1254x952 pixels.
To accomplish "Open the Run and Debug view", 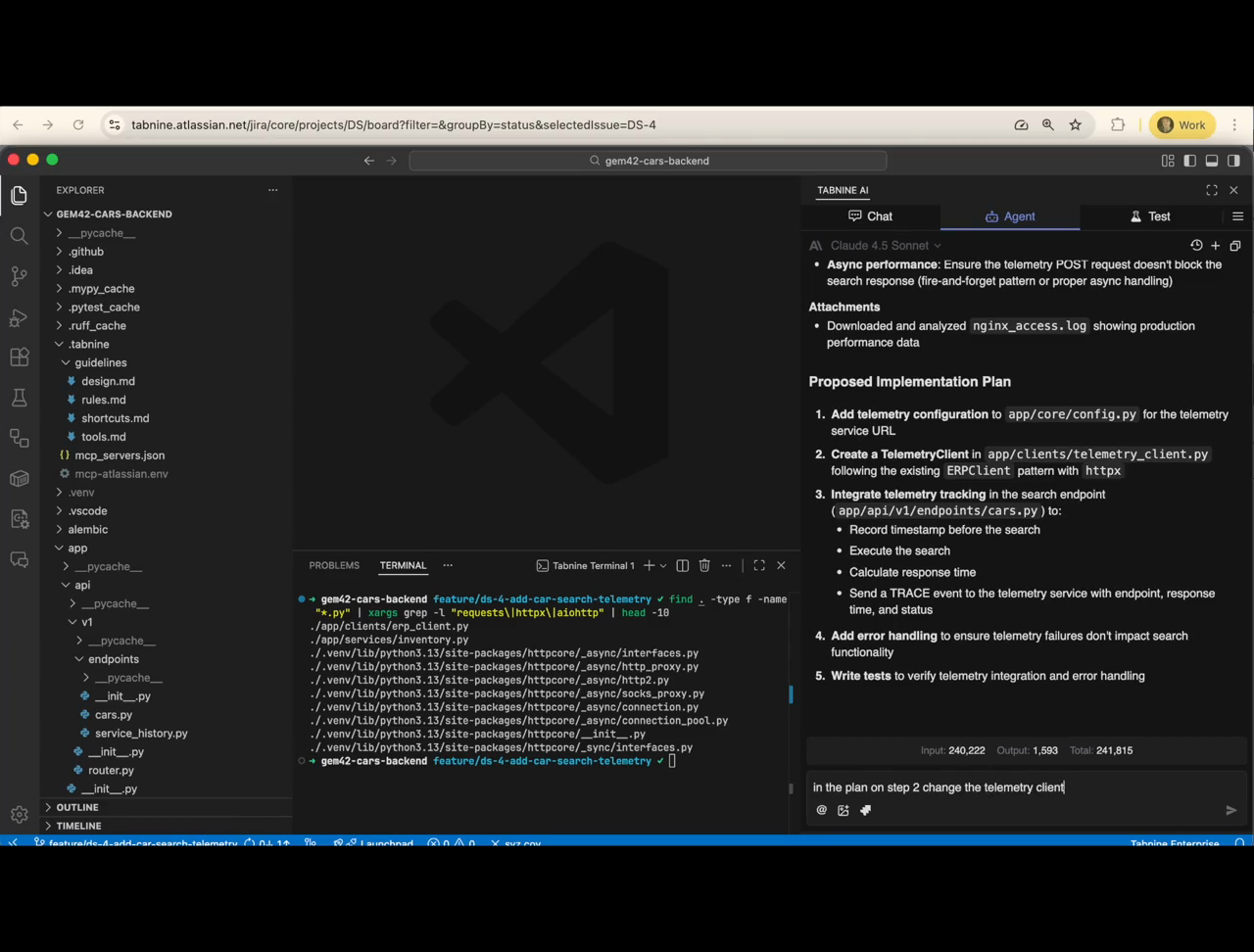I will coord(19,316).
